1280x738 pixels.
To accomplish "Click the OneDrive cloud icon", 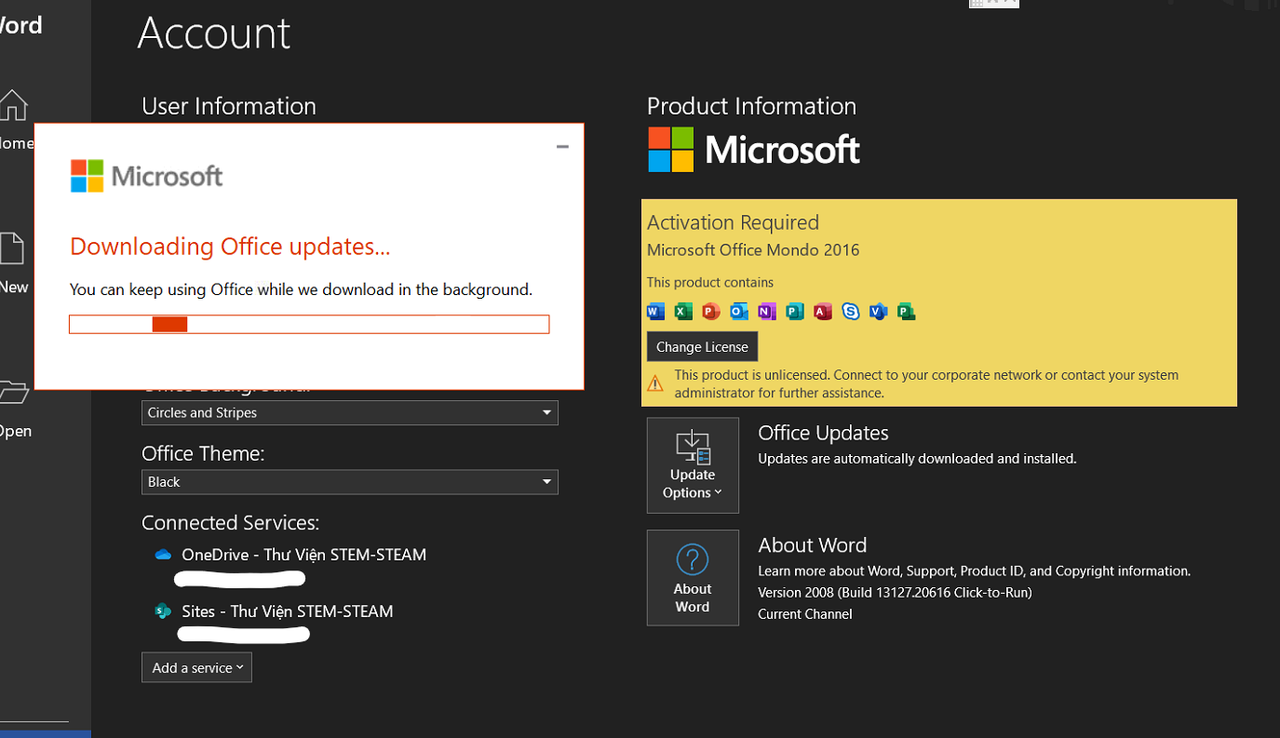I will click(163, 554).
